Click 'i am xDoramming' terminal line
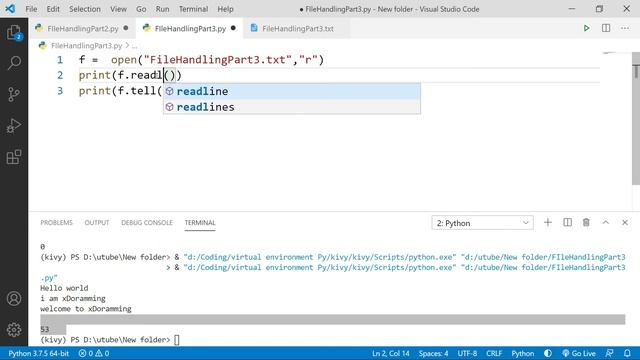The image size is (640, 360). 73,298
